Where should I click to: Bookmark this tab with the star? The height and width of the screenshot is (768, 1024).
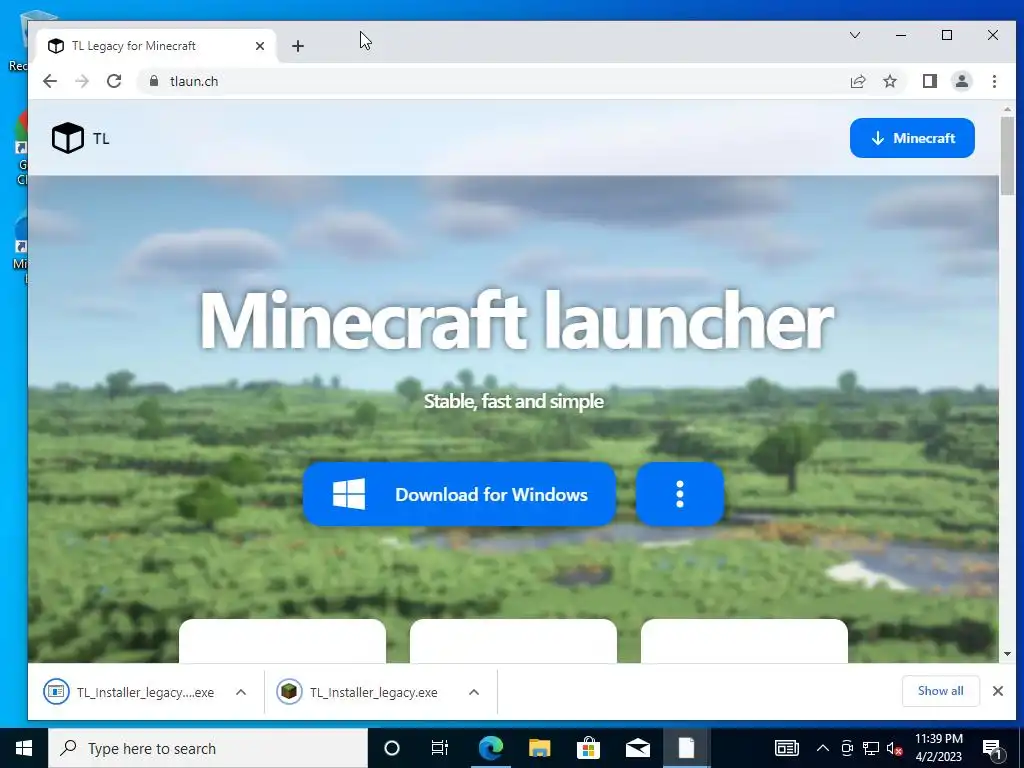pyautogui.click(x=889, y=81)
